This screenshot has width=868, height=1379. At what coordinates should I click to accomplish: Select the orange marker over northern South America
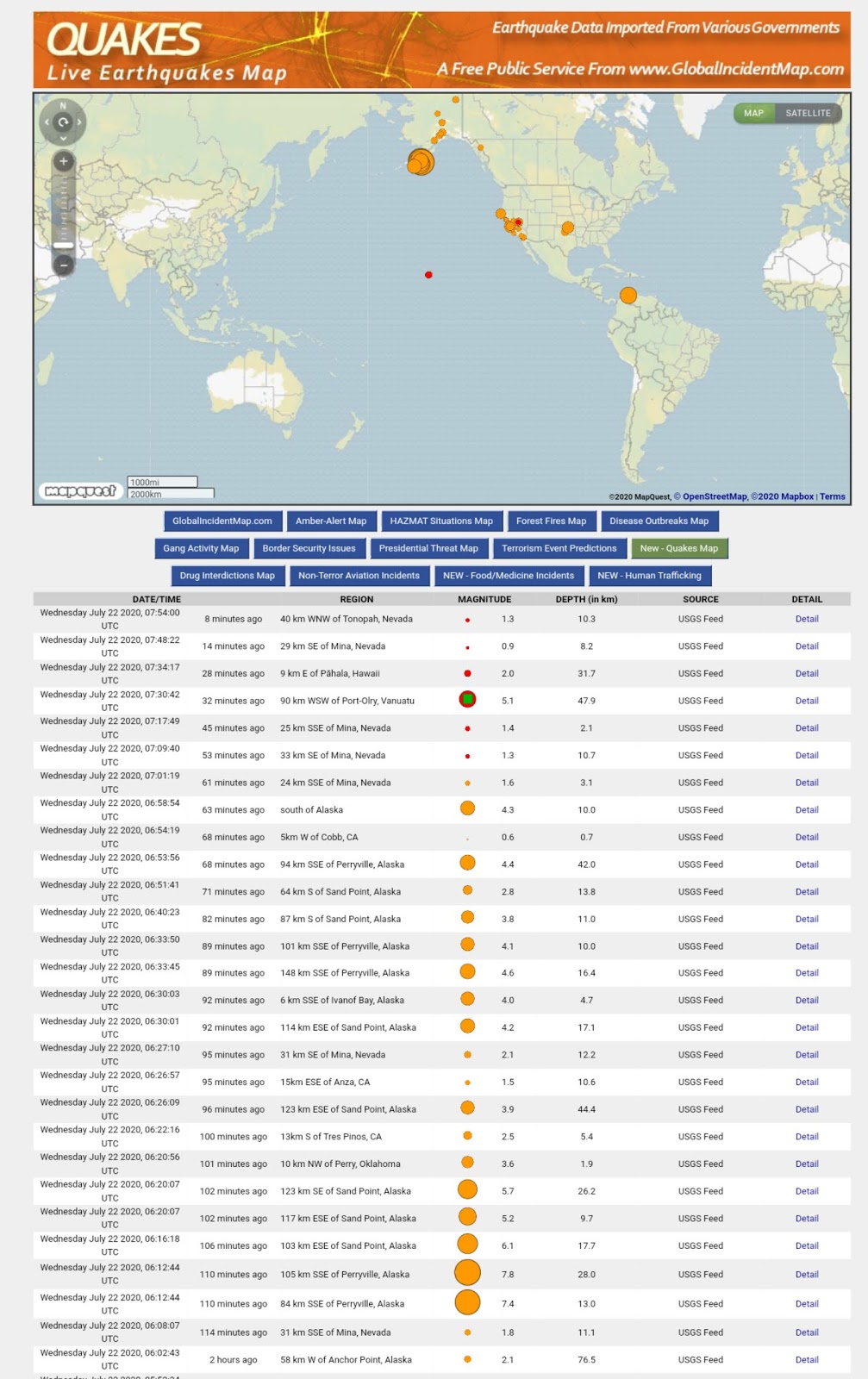click(x=628, y=296)
